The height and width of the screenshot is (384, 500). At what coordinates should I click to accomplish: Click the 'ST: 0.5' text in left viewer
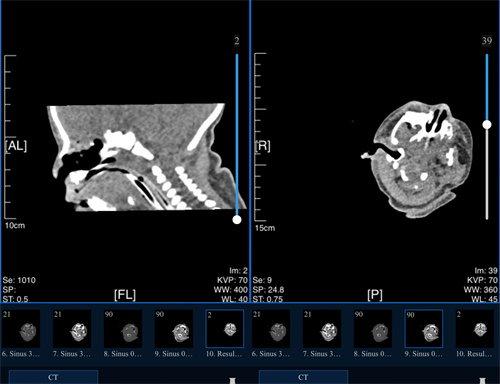coord(15,299)
